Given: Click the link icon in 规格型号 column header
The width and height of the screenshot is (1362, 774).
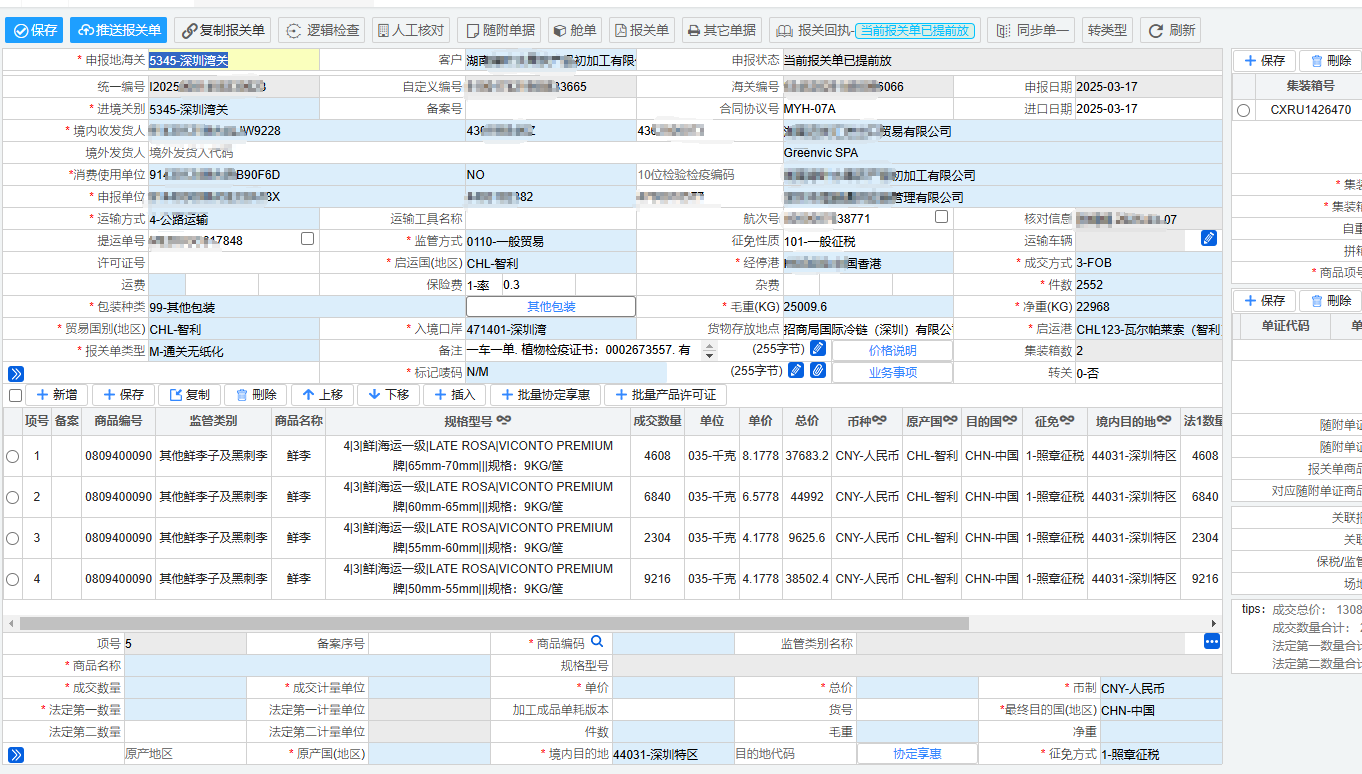Looking at the screenshot, I should coord(504,420).
